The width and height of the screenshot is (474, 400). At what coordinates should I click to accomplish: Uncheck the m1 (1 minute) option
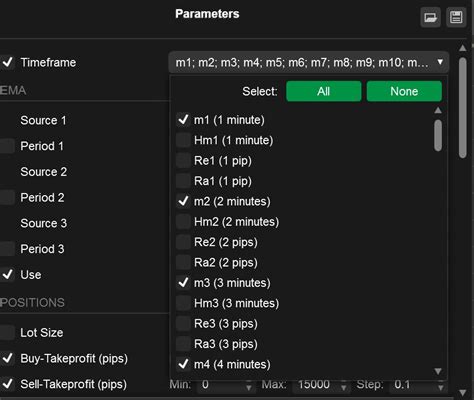tap(183, 120)
